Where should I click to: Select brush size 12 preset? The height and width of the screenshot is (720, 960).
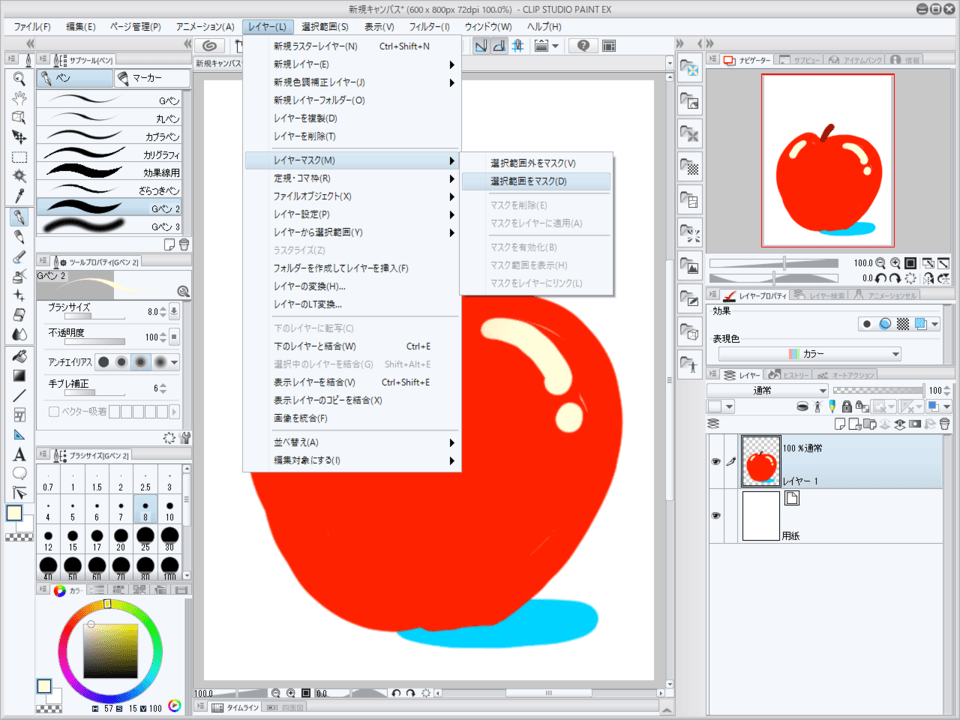[48, 540]
